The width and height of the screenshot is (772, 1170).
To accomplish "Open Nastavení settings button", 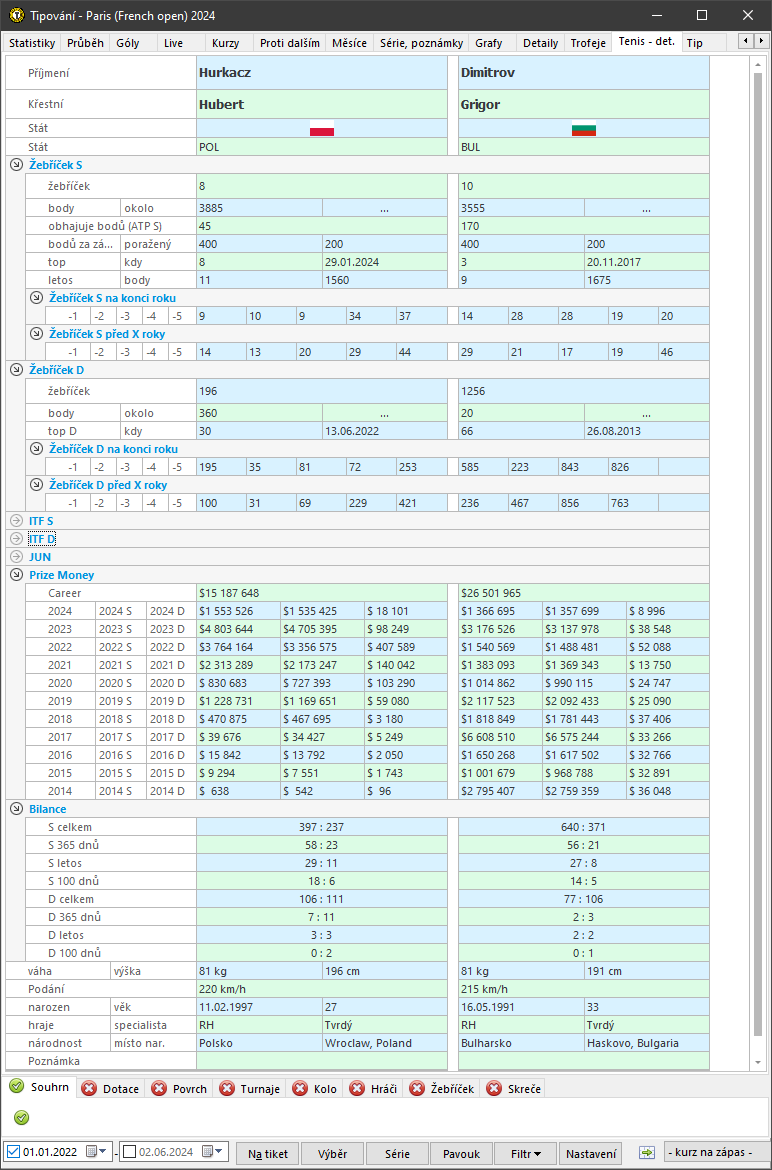I will [x=591, y=1153].
